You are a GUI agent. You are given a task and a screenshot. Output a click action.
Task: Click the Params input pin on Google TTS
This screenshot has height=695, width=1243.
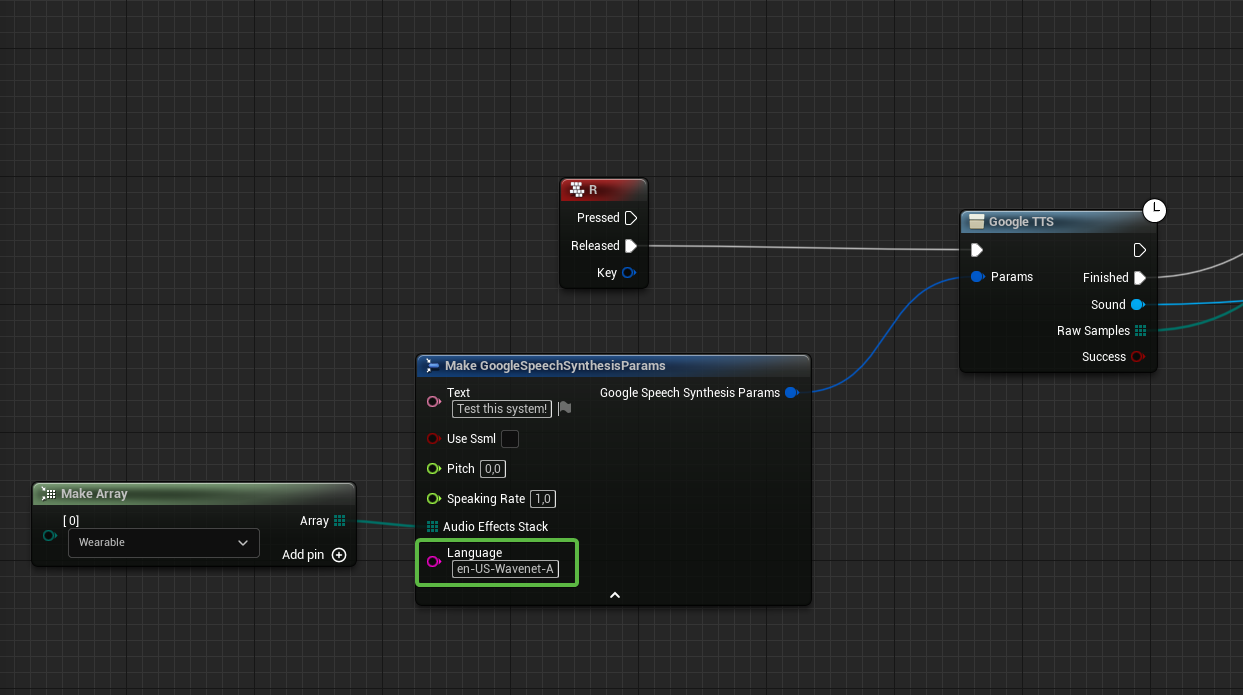tap(977, 277)
